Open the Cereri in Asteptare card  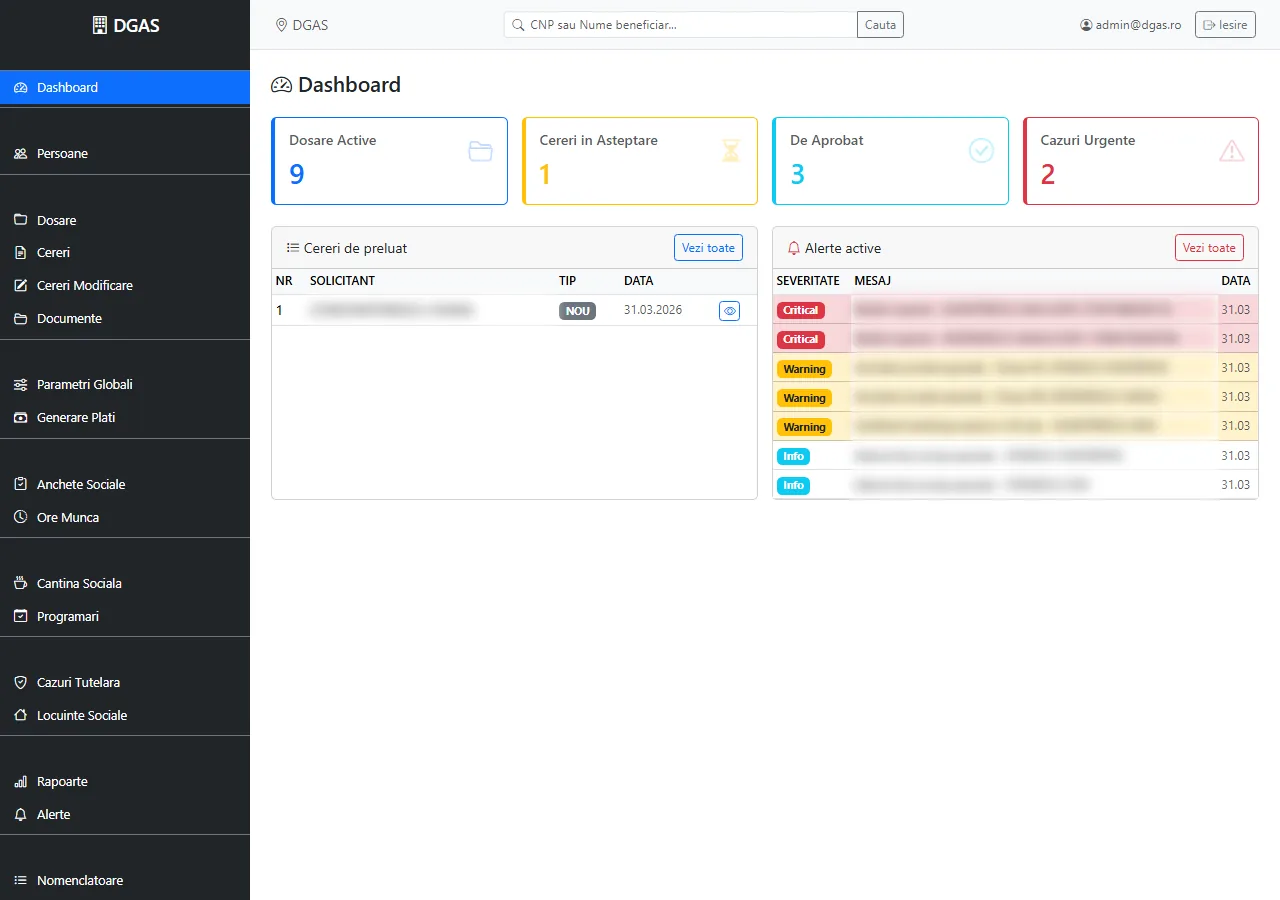point(640,161)
